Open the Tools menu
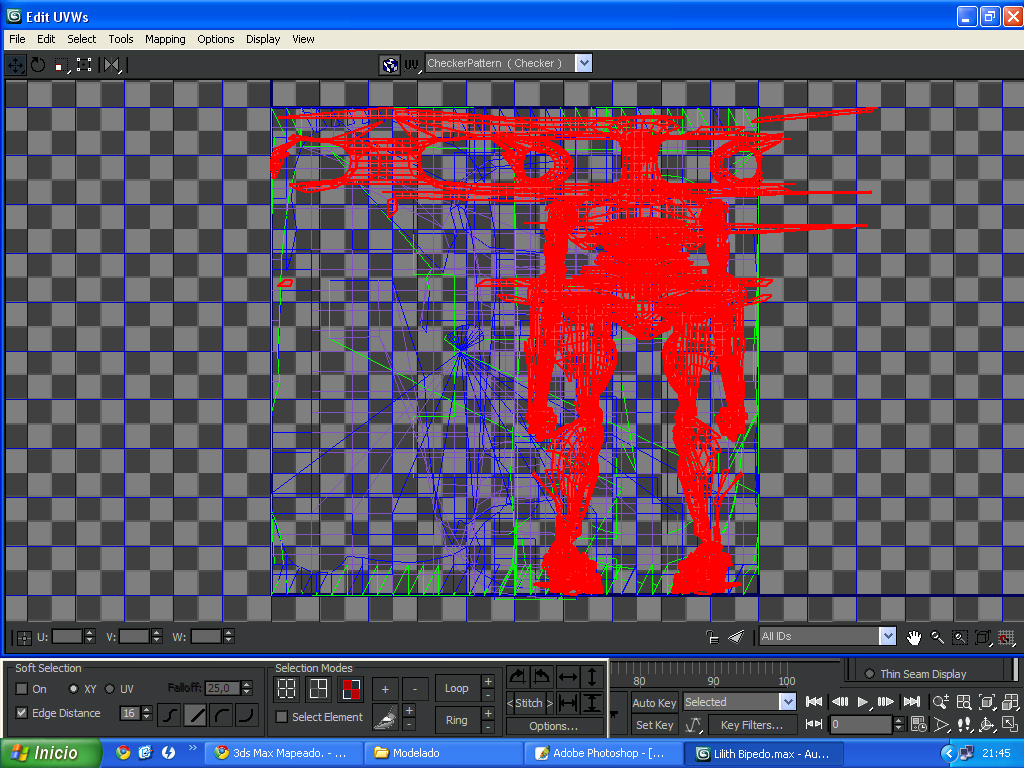The image size is (1024, 768). click(121, 39)
